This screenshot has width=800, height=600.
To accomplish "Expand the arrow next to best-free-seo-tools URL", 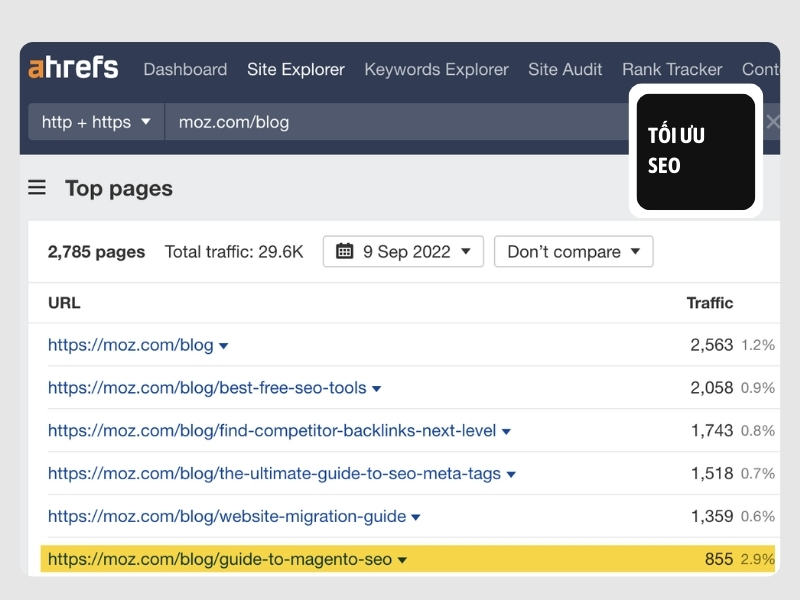I will click(x=377, y=389).
